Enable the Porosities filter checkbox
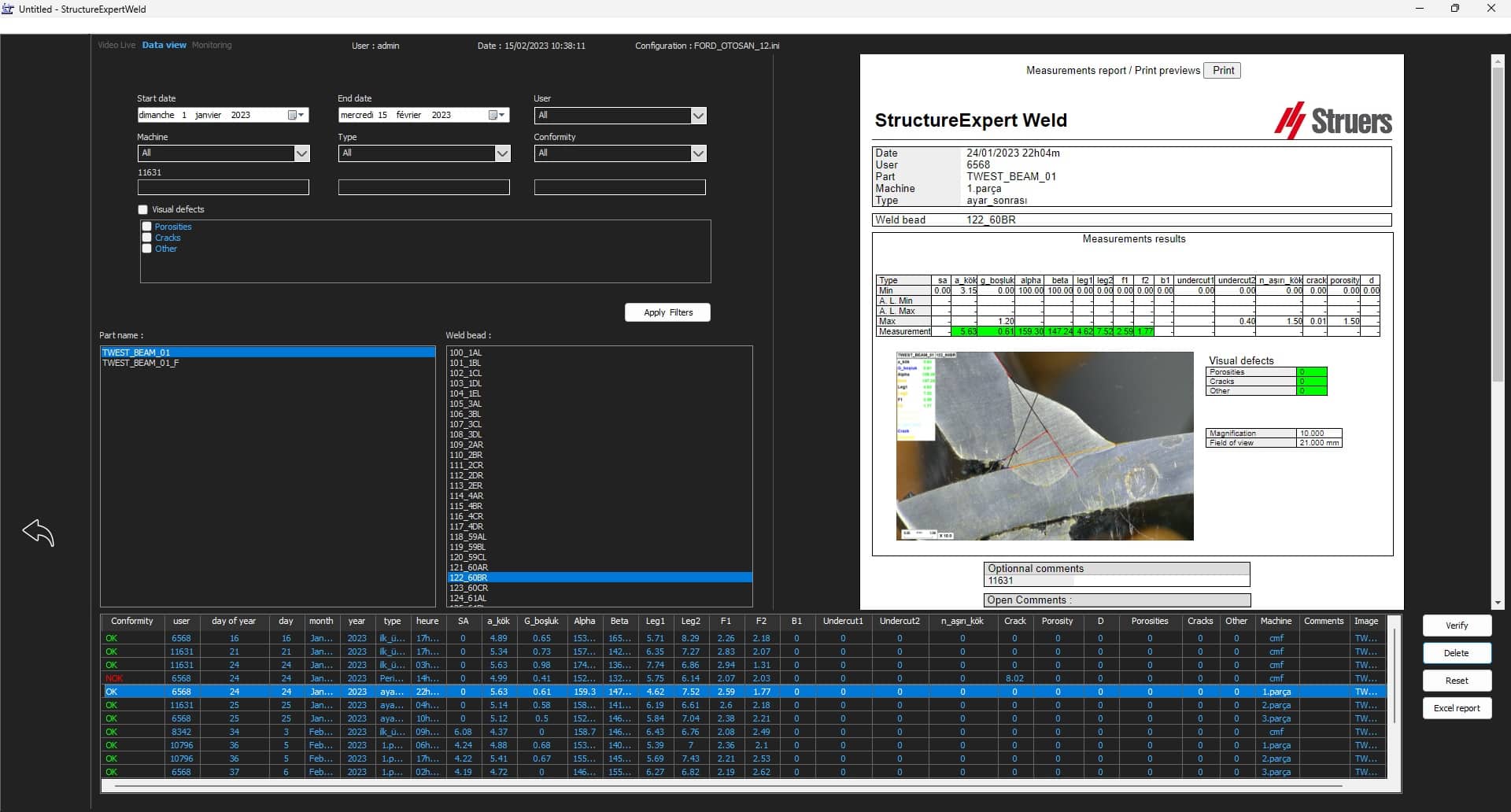This screenshot has height=812, width=1511. click(x=146, y=227)
